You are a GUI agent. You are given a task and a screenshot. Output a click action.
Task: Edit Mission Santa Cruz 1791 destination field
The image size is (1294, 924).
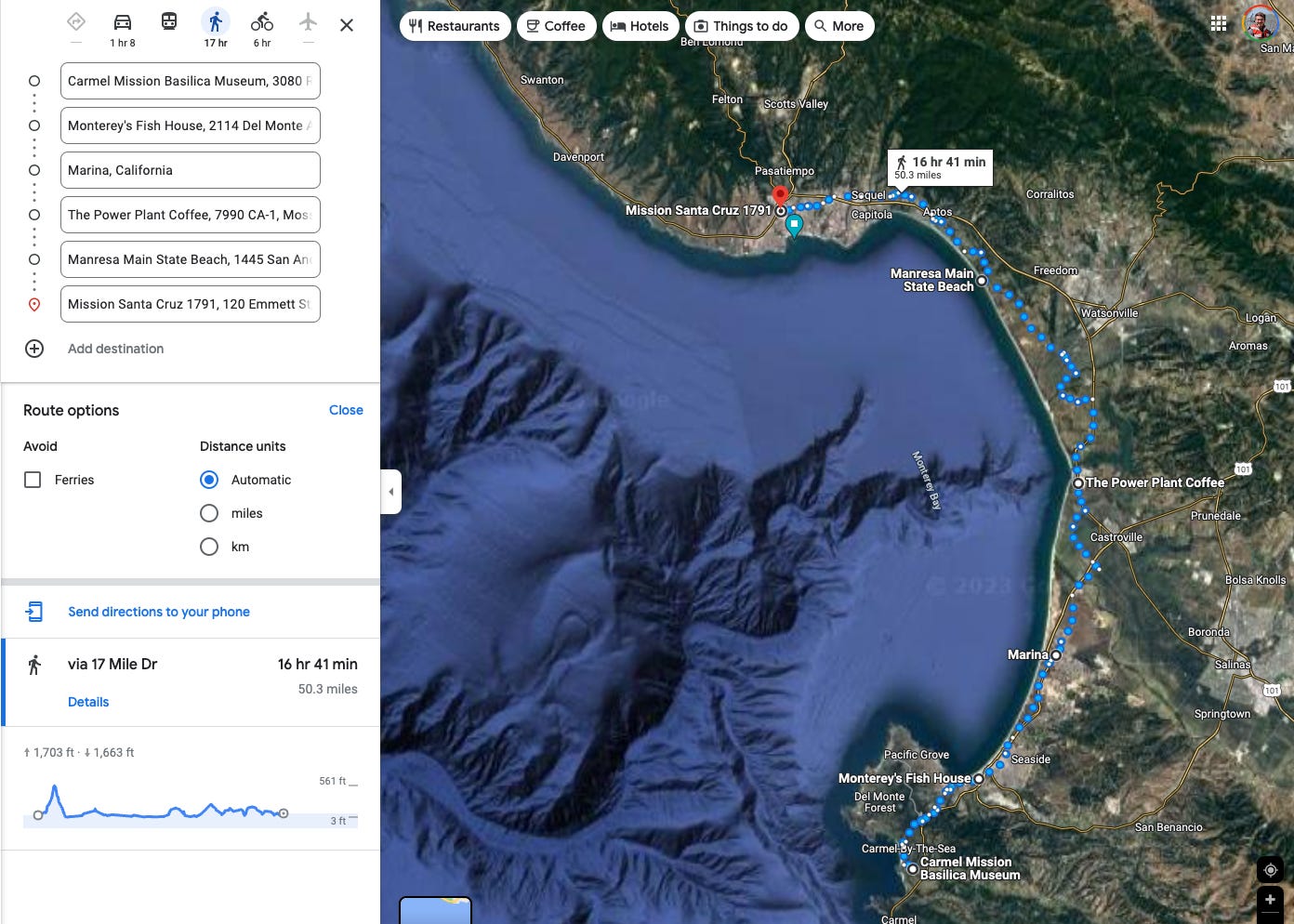pyautogui.click(x=191, y=304)
